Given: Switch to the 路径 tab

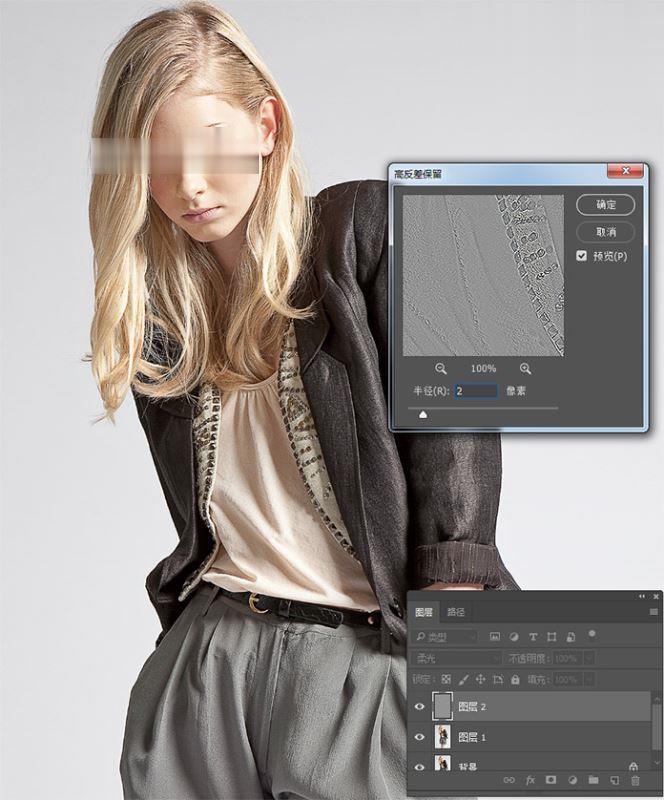Looking at the screenshot, I should point(456,612).
